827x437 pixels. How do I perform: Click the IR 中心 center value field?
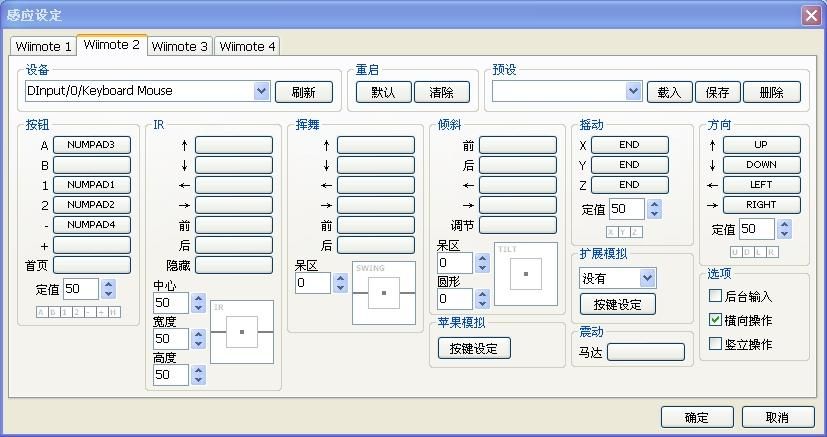[x=171, y=303]
